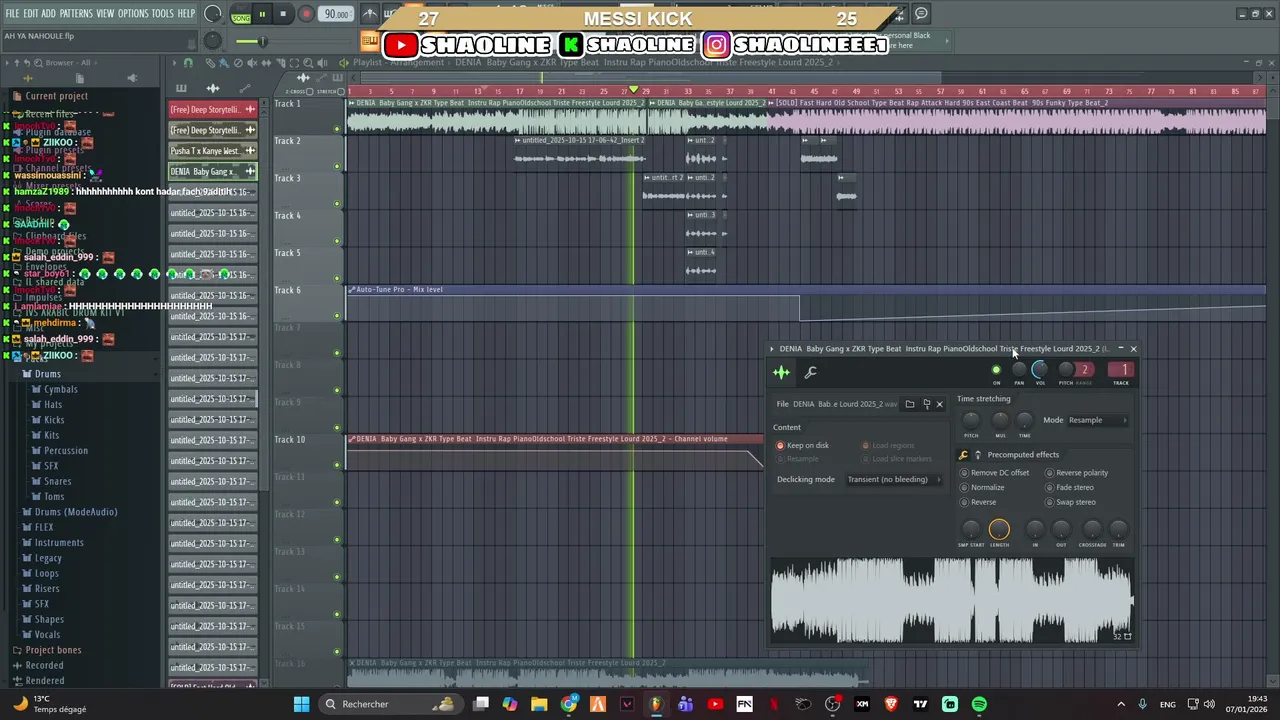Open Spotify from the taskbar
This screenshot has width=1280, height=720.
click(979, 704)
